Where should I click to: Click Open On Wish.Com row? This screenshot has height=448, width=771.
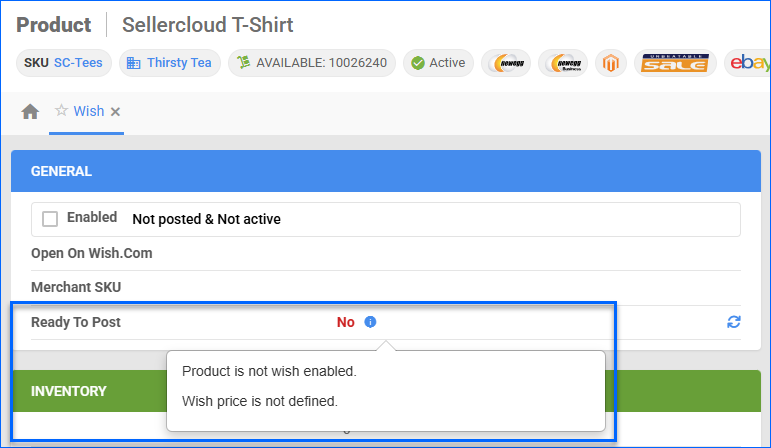pyautogui.click(x=386, y=253)
